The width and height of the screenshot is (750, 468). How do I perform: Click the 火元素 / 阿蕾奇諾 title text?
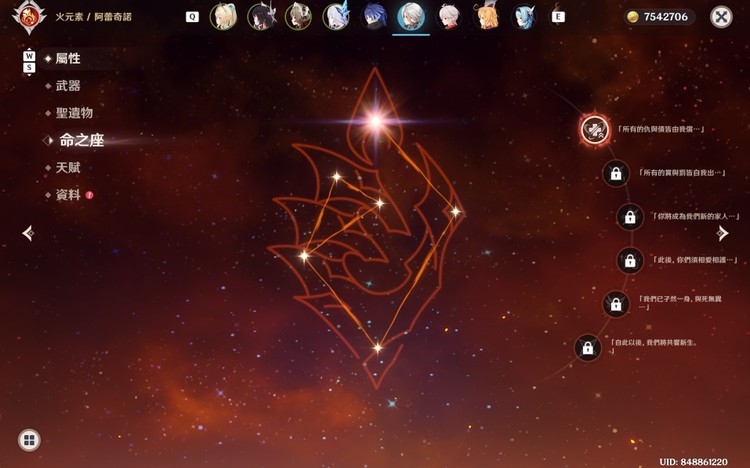tap(94, 17)
